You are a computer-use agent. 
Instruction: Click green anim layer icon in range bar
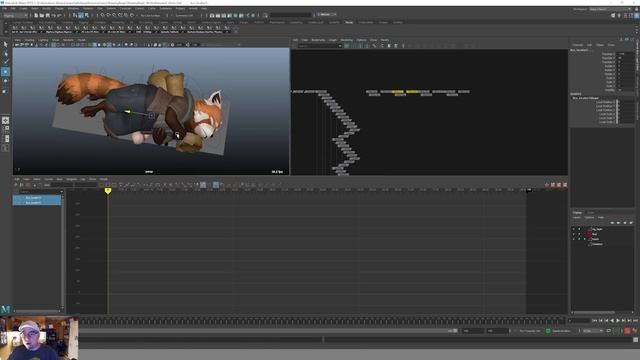(548, 331)
